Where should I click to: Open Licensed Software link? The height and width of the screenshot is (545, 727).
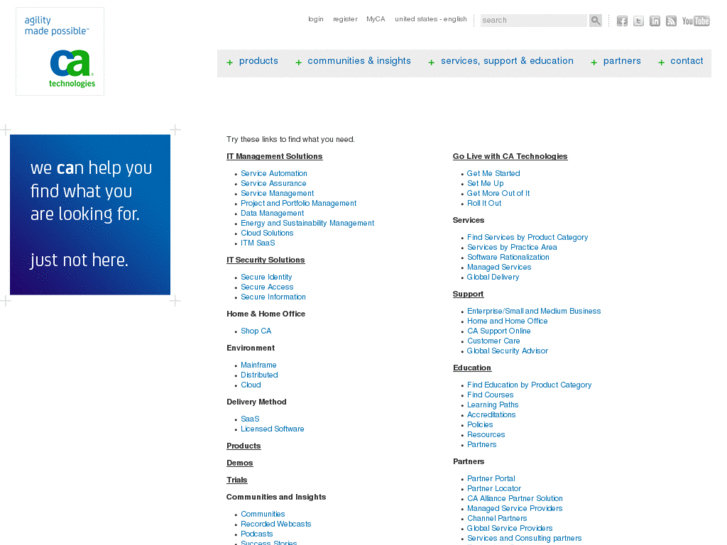272,429
